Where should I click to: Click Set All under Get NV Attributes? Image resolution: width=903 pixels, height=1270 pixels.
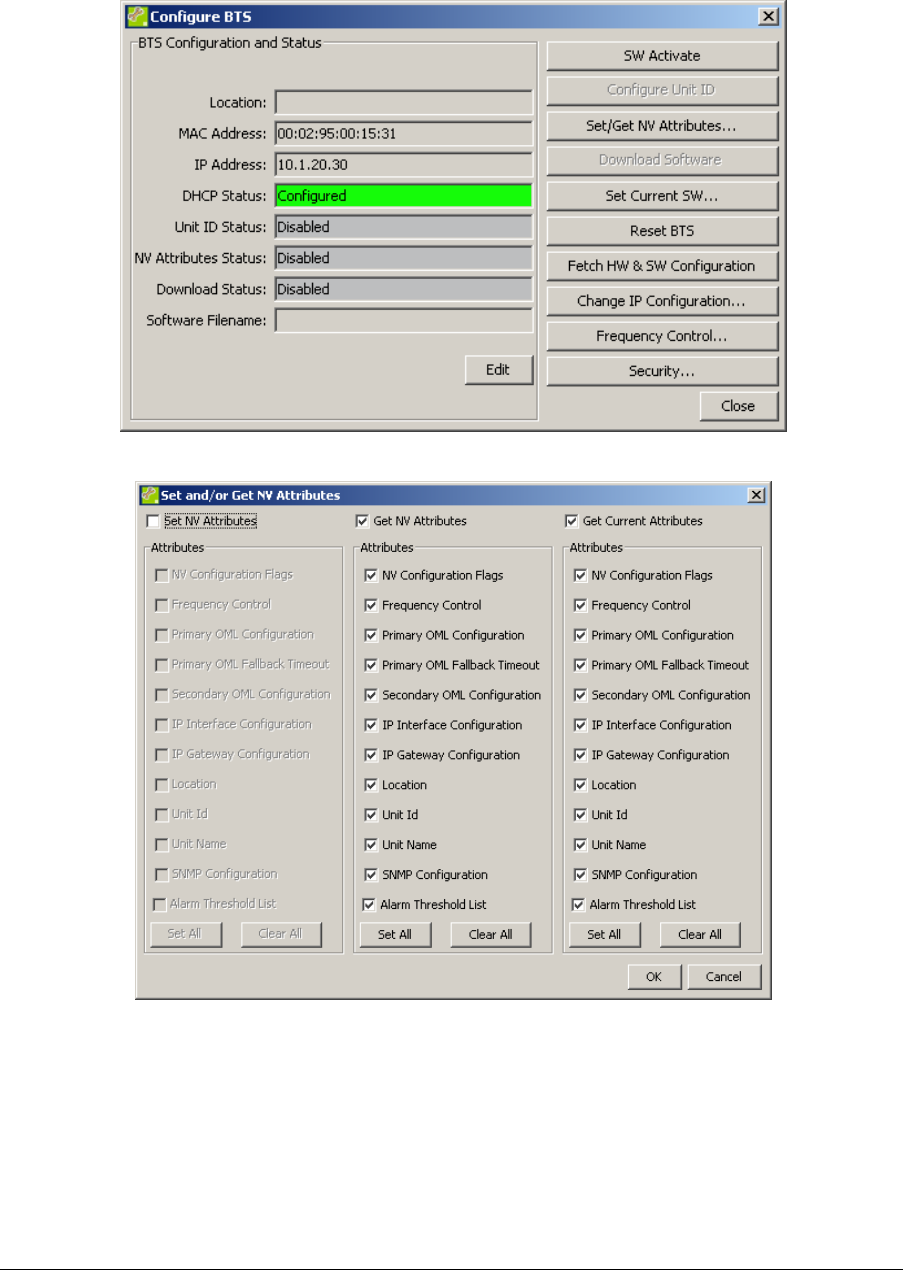tap(395, 935)
